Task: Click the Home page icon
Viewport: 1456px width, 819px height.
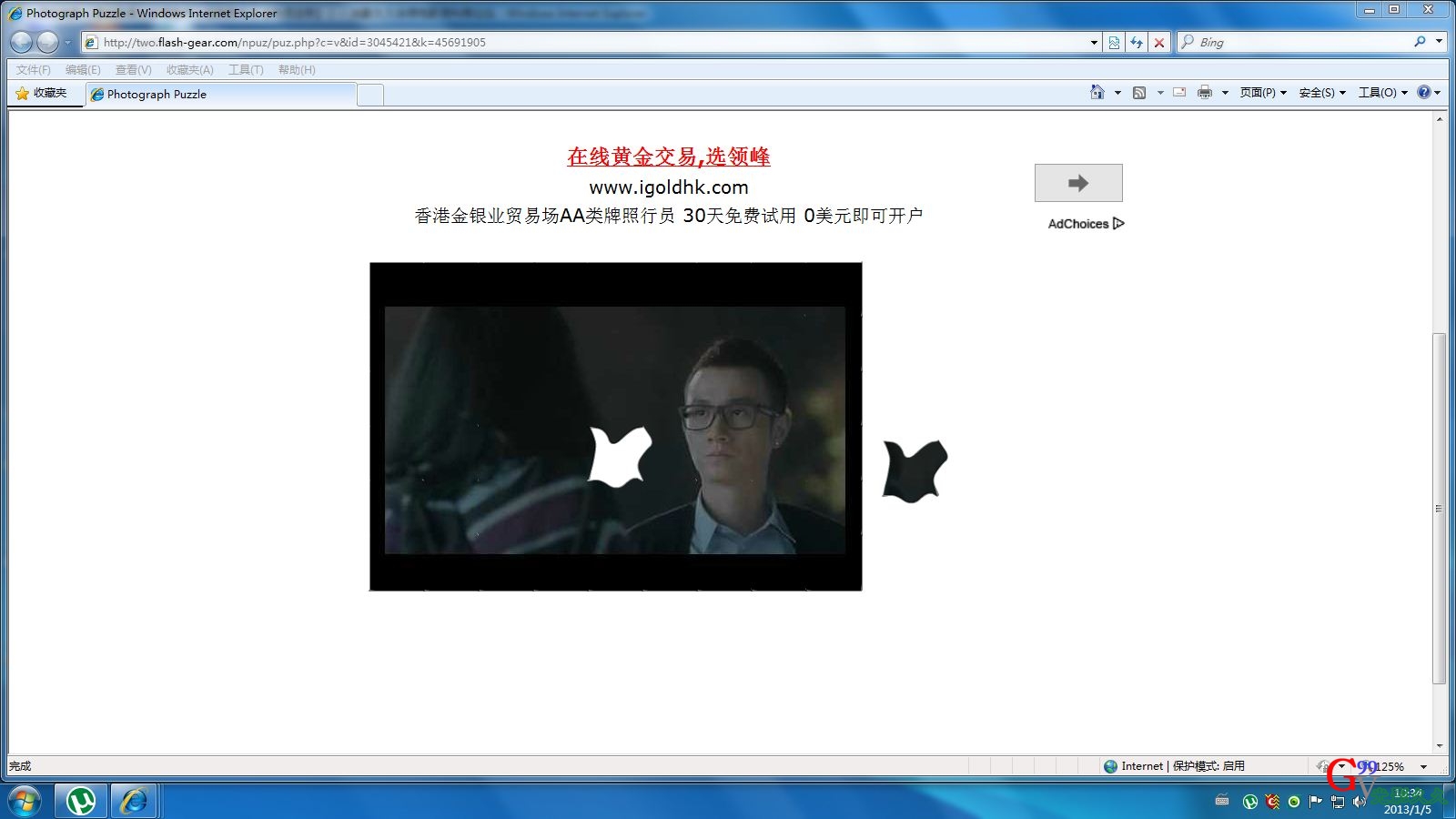Action: [x=1097, y=92]
